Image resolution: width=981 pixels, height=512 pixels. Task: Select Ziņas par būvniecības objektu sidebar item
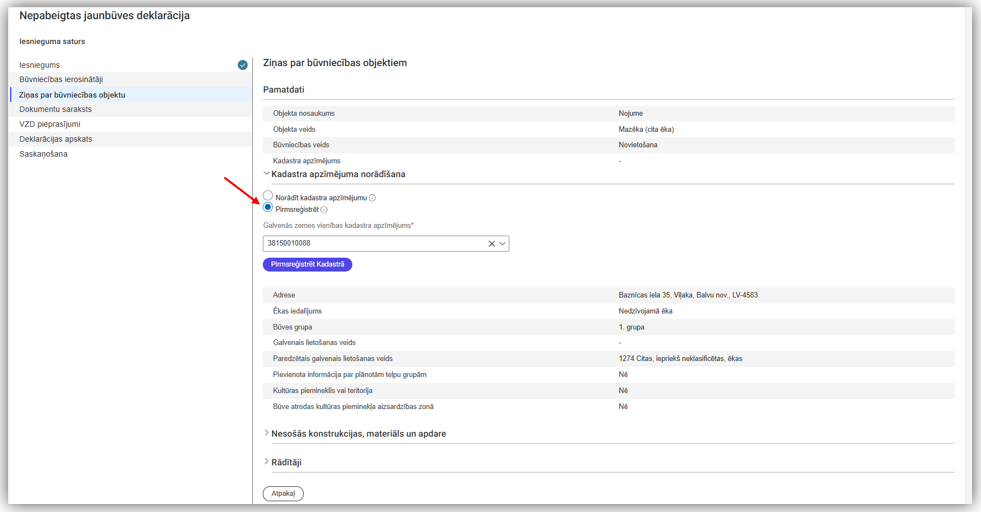pos(72,95)
